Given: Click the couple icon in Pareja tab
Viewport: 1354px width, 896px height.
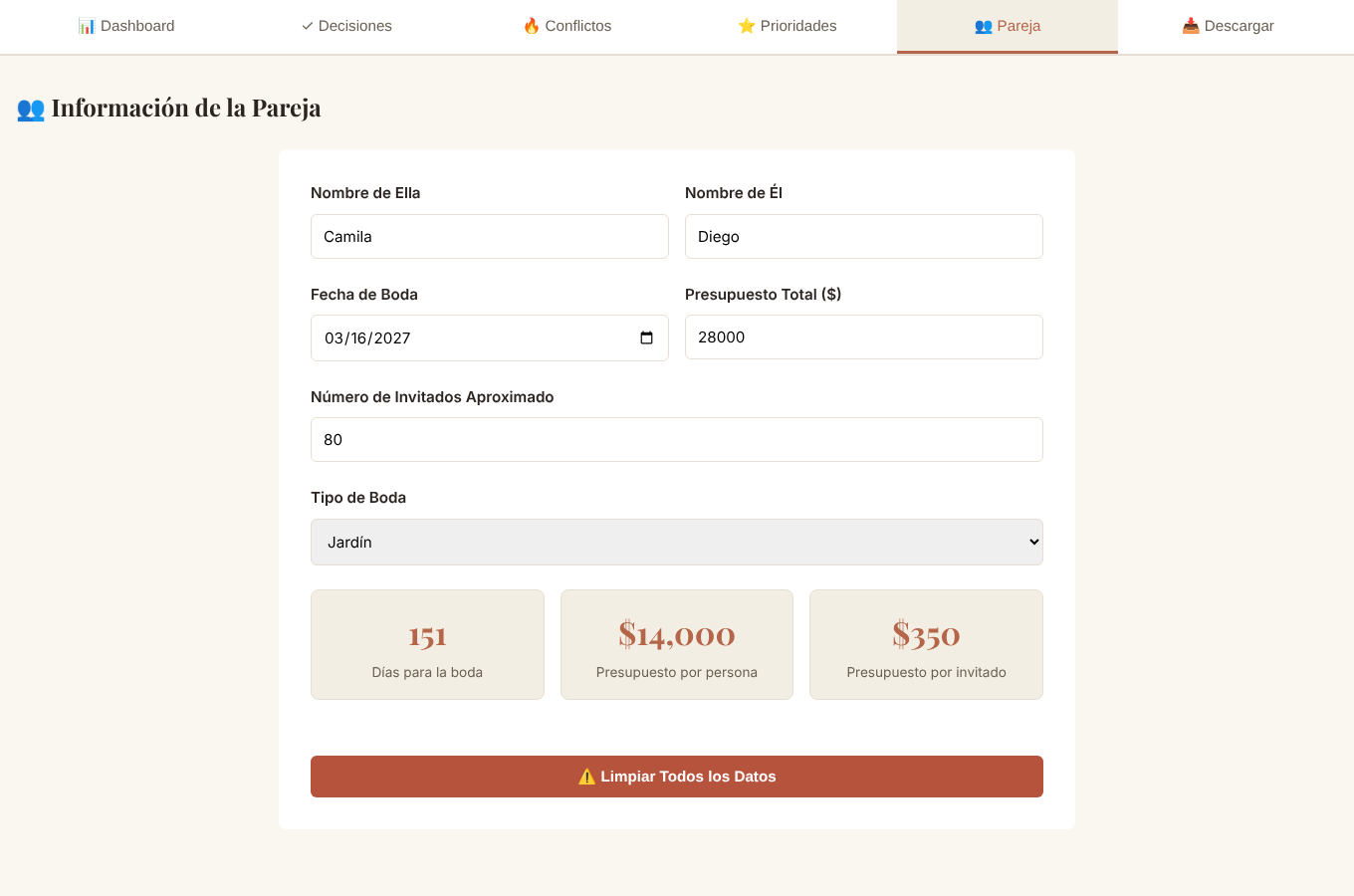Looking at the screenshot, I should [984, 26].
